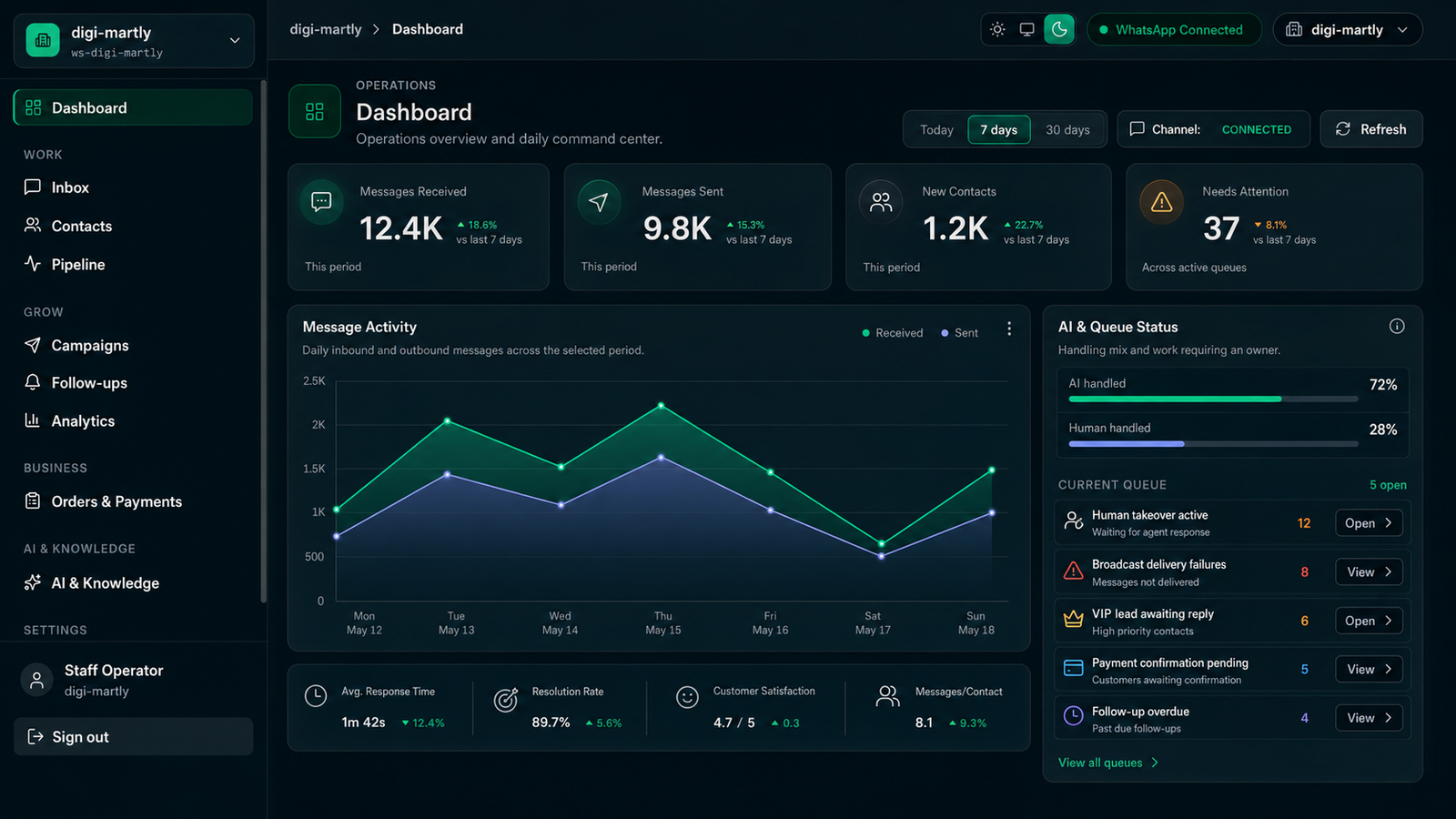Click View all queues link
The height and width of the screenshot is (819, 1456).
[x=1108, y=763]
